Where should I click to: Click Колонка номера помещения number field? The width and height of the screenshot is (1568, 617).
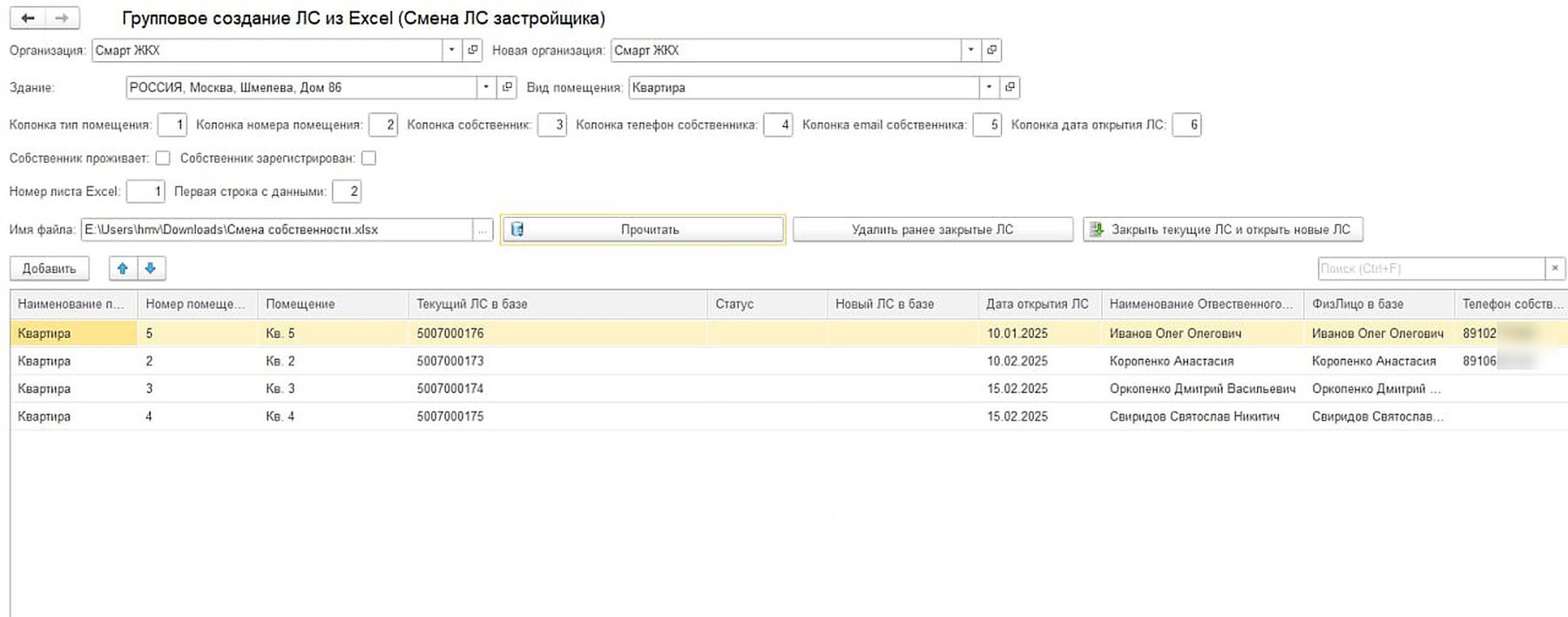pos(383,125)
